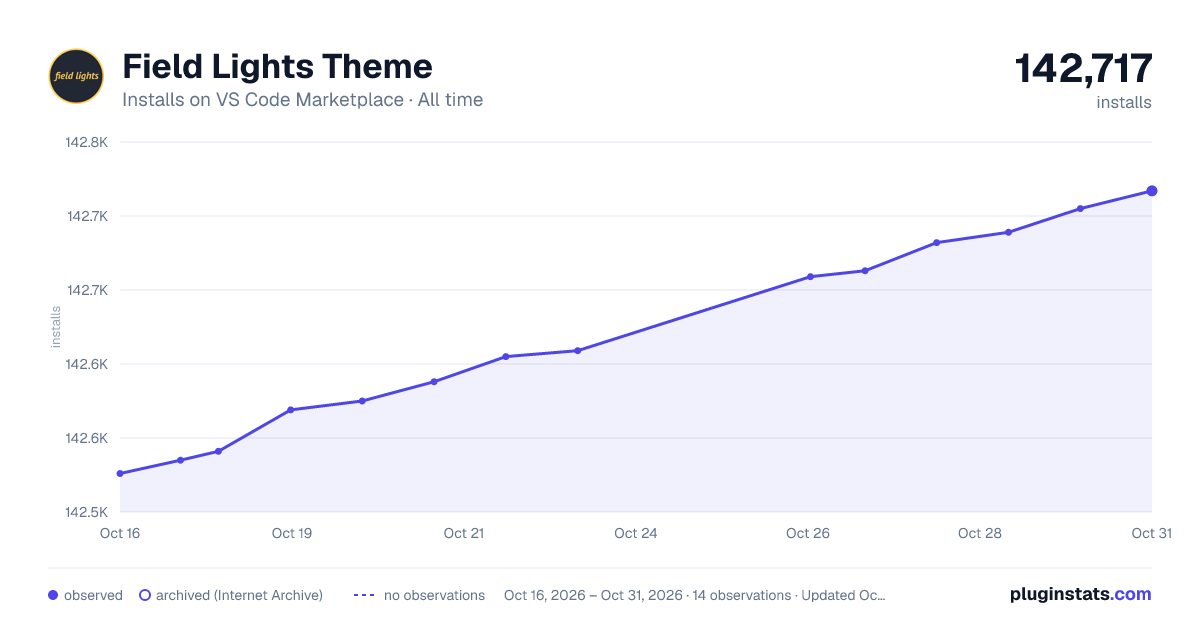Click the 142.8K y-axis label
1200x630 pixels.
87,142
